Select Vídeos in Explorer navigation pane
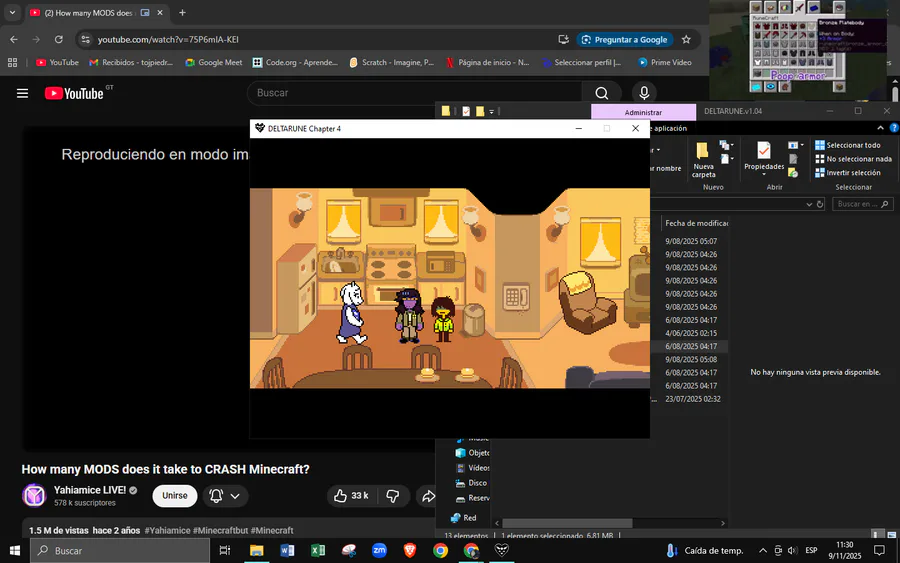900x563 pixels. pyautogui.click(x=473, y=468)
